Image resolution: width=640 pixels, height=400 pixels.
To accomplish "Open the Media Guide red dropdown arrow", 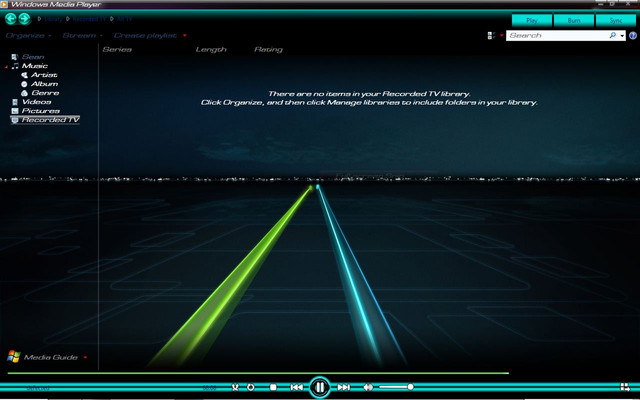I will (85, 358).
